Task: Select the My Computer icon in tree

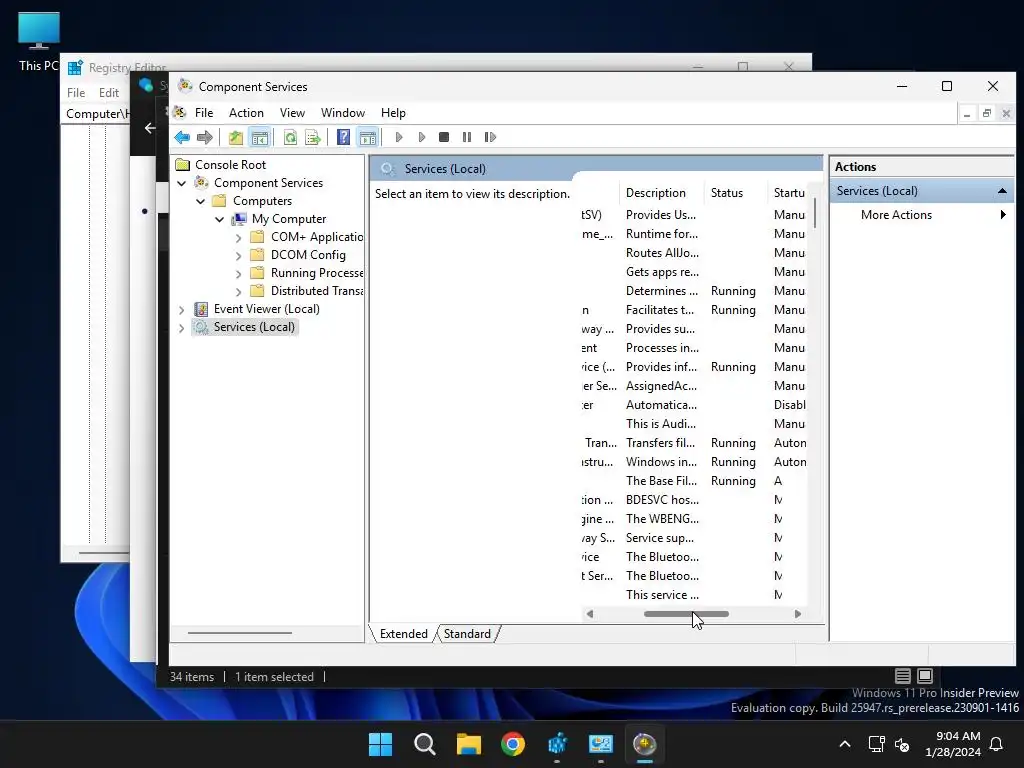Action: tap(240, 219)
